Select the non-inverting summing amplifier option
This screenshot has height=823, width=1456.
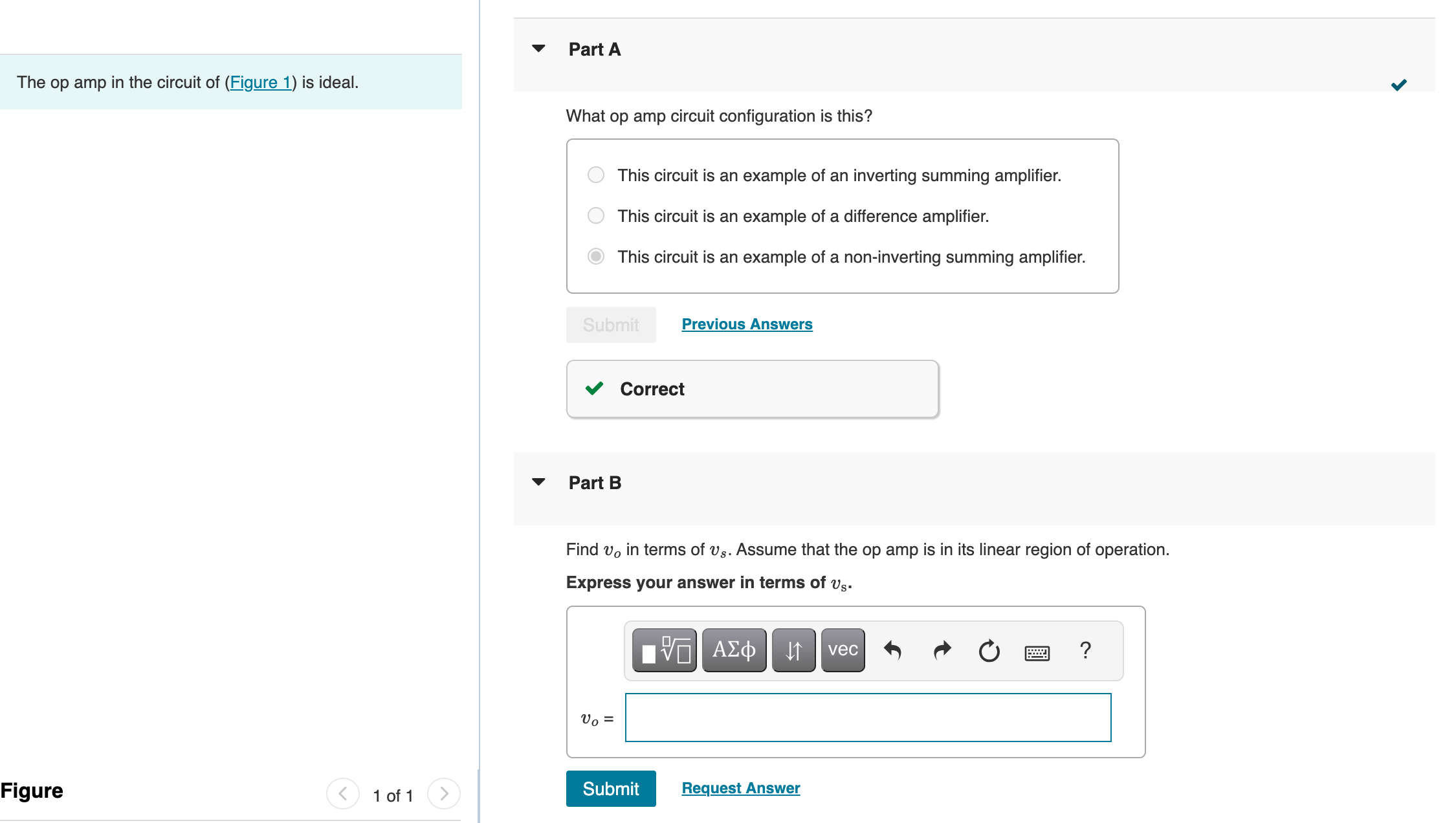(596, 257)
